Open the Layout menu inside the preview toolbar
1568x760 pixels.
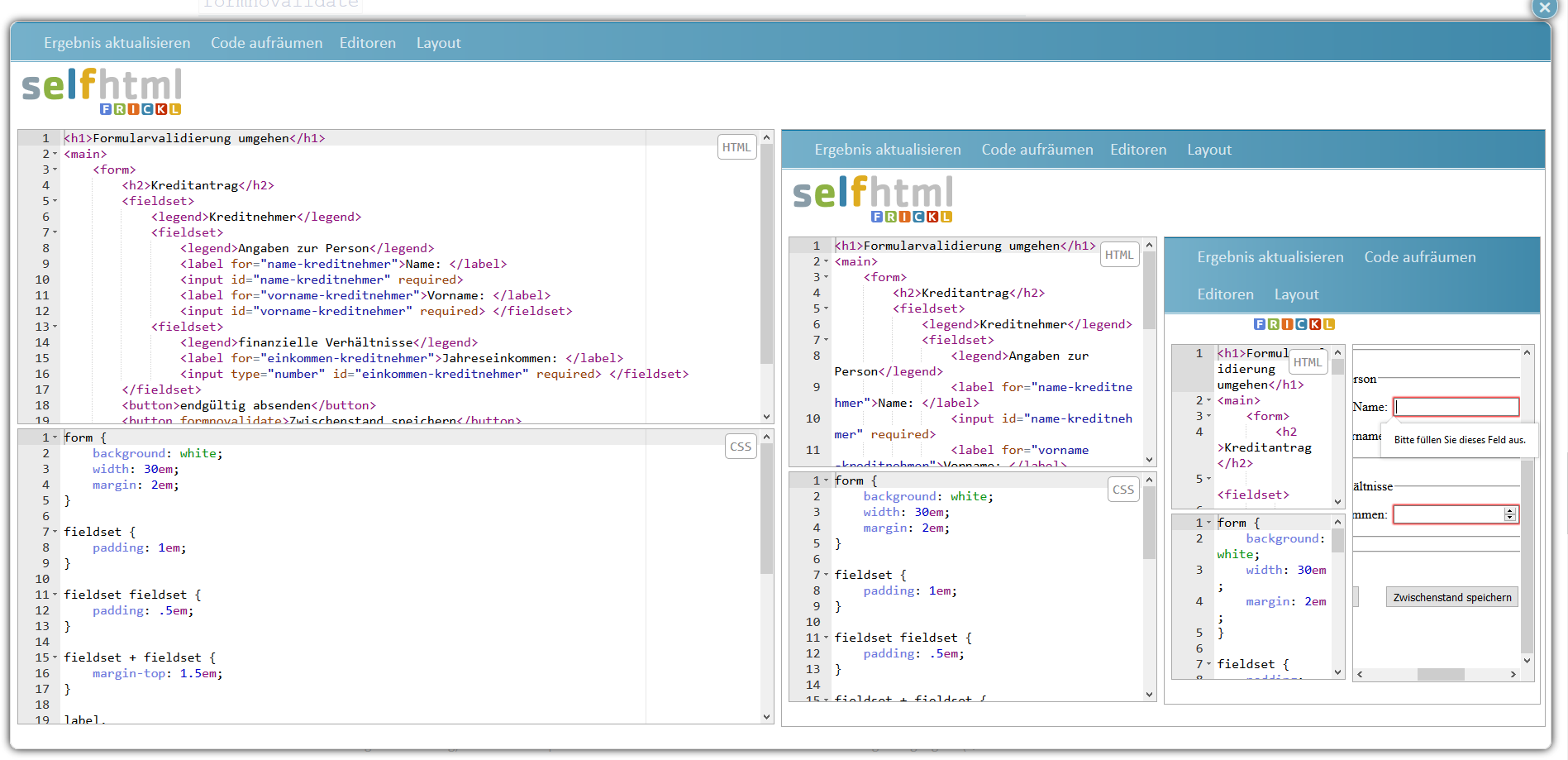pos(1208,150)
